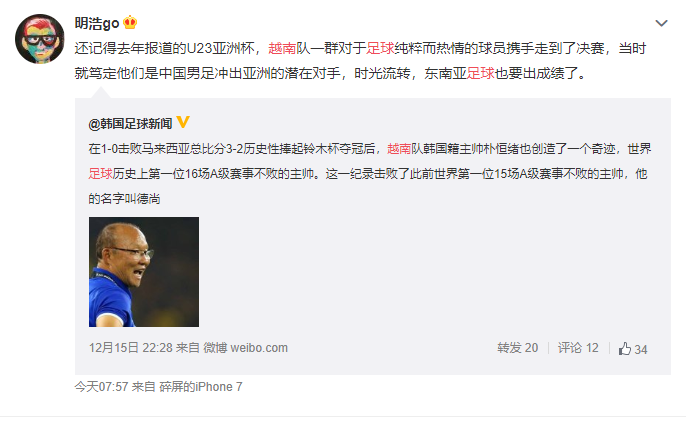This screenshot has width=686, height=421.
Task: Enlarge the coach photo thumbnail
Action: click(144, 272)
